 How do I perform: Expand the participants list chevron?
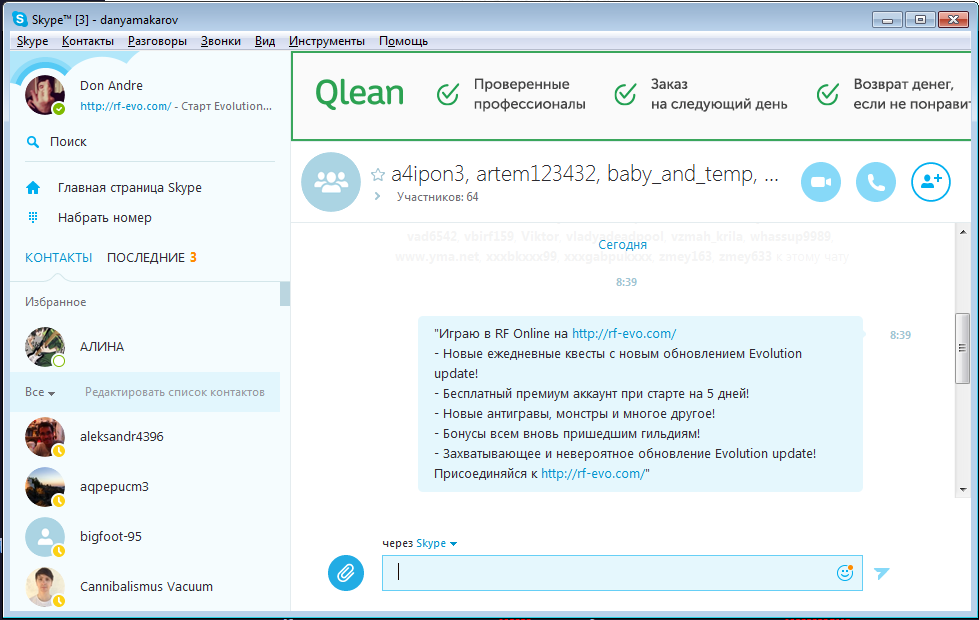coord(377,197)
